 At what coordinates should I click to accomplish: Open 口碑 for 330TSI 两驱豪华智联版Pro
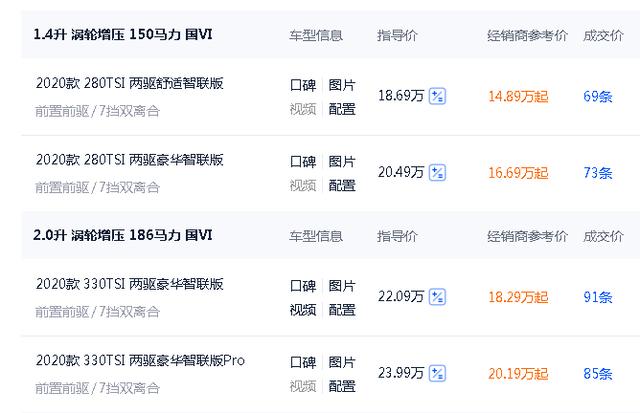(303, 361)
